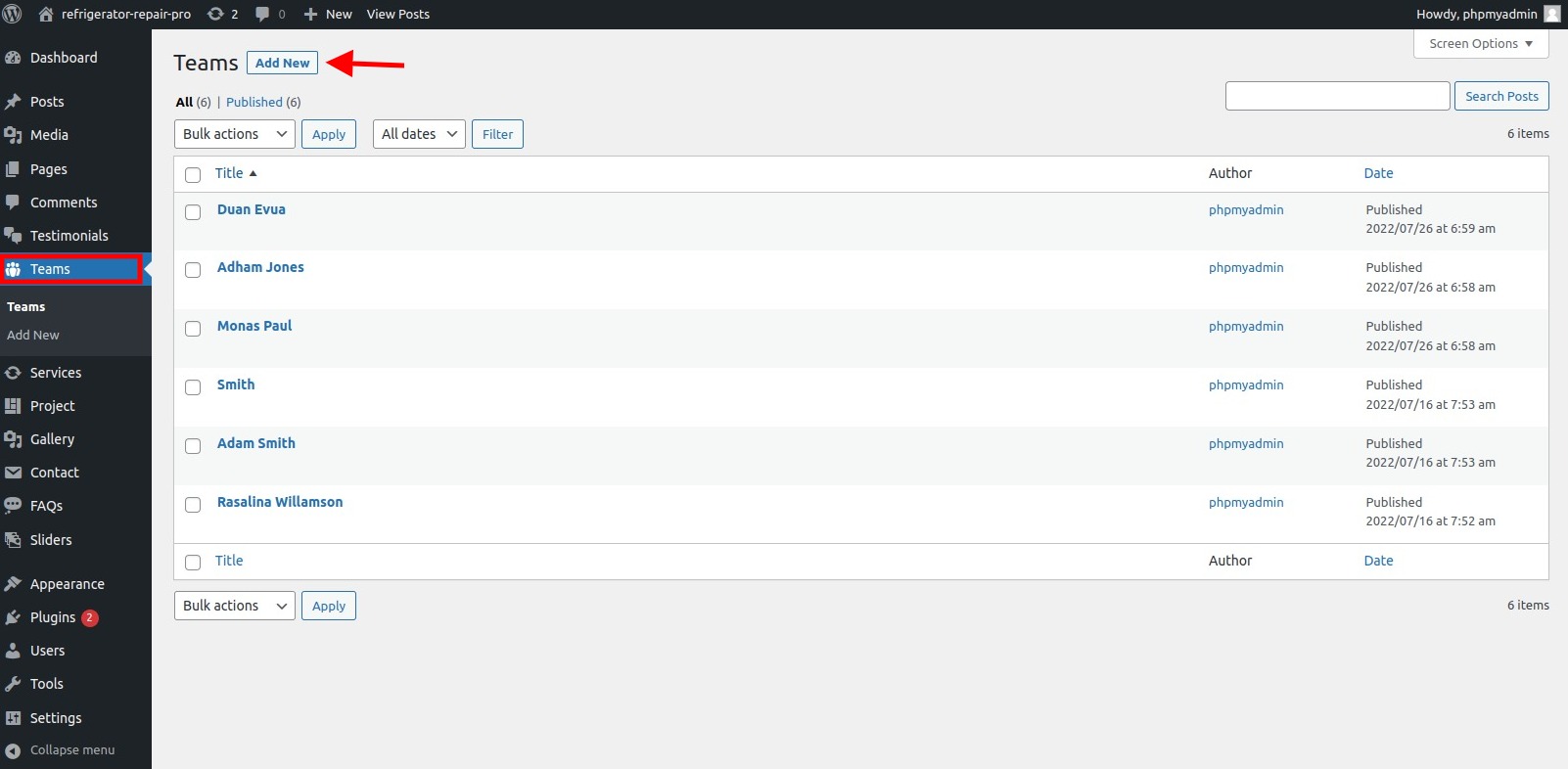Expand the Screen Options panel
Viewport: 1568px width, 769px height.
coord(1481,44)
